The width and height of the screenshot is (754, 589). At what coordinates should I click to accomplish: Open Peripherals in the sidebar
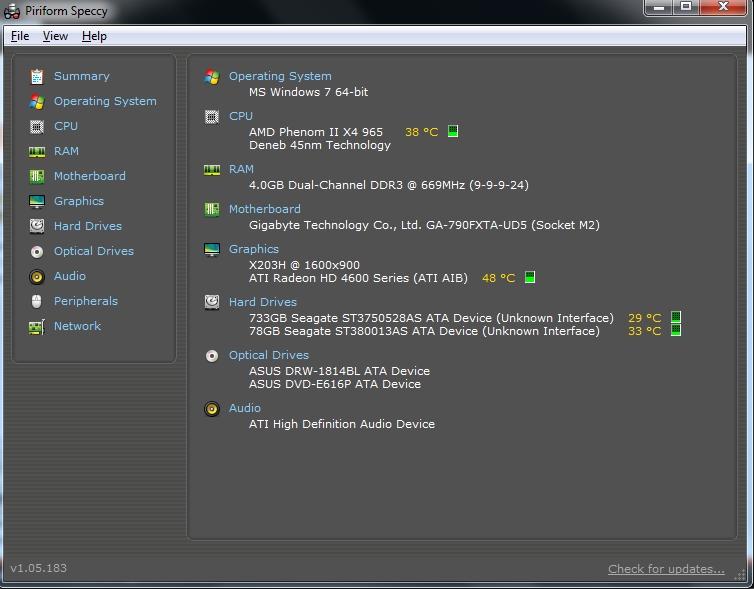point(86,301)
